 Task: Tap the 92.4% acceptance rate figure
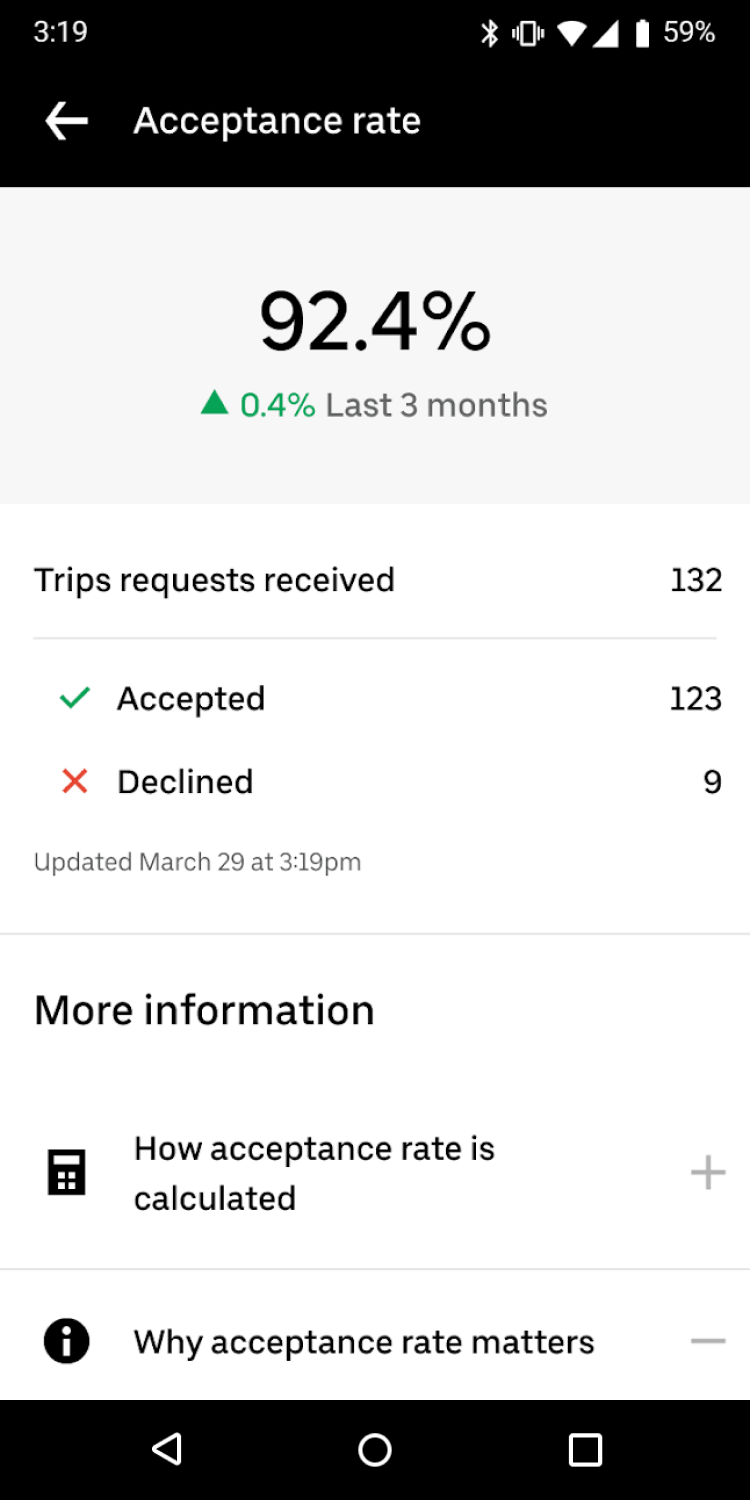(x=375, y=322)
